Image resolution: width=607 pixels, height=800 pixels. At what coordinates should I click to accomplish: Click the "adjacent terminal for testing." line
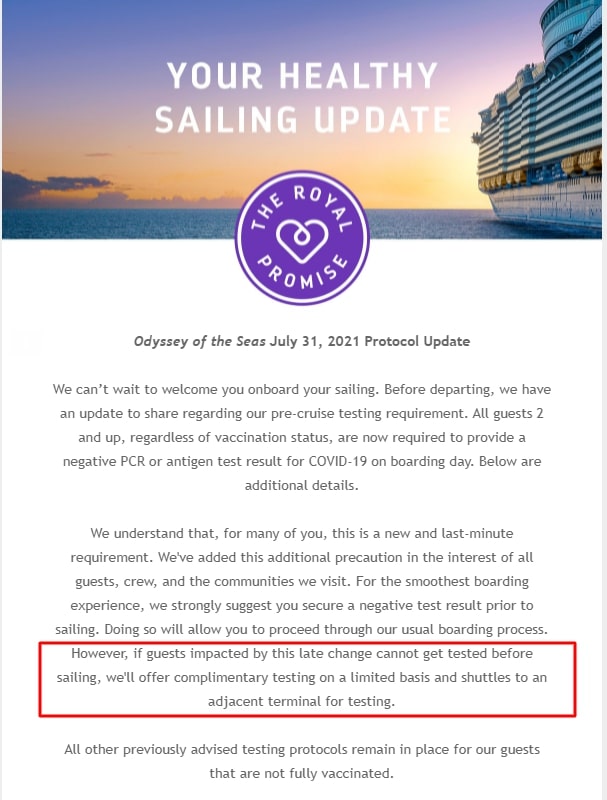pos(301,702)
